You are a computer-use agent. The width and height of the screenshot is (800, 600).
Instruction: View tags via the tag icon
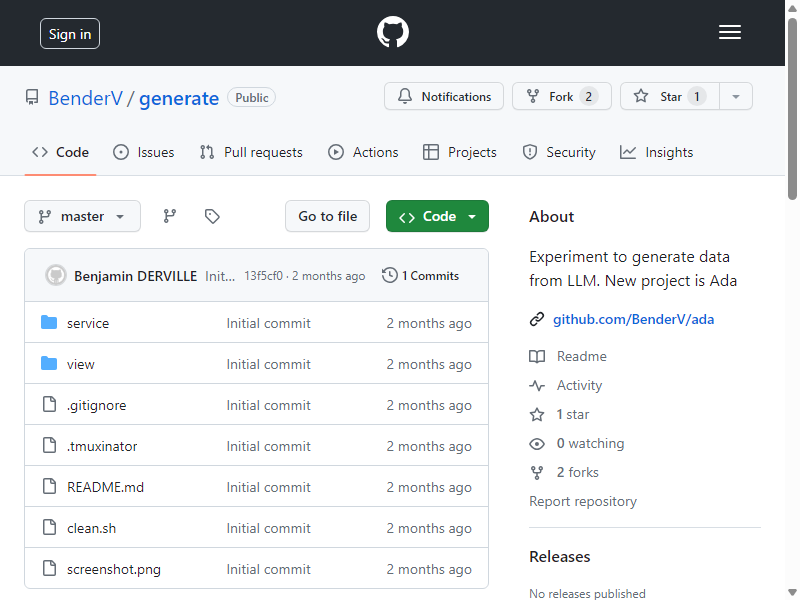[212, 216]
